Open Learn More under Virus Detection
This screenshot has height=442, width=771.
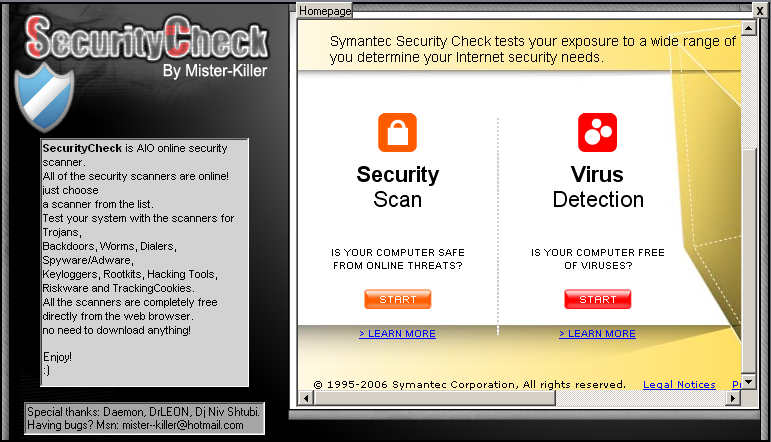point(597,333)
